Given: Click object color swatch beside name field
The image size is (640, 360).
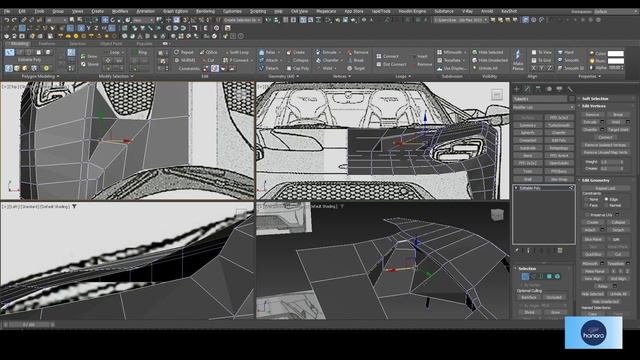Looking at the screenshot, I should pos(571,99).
